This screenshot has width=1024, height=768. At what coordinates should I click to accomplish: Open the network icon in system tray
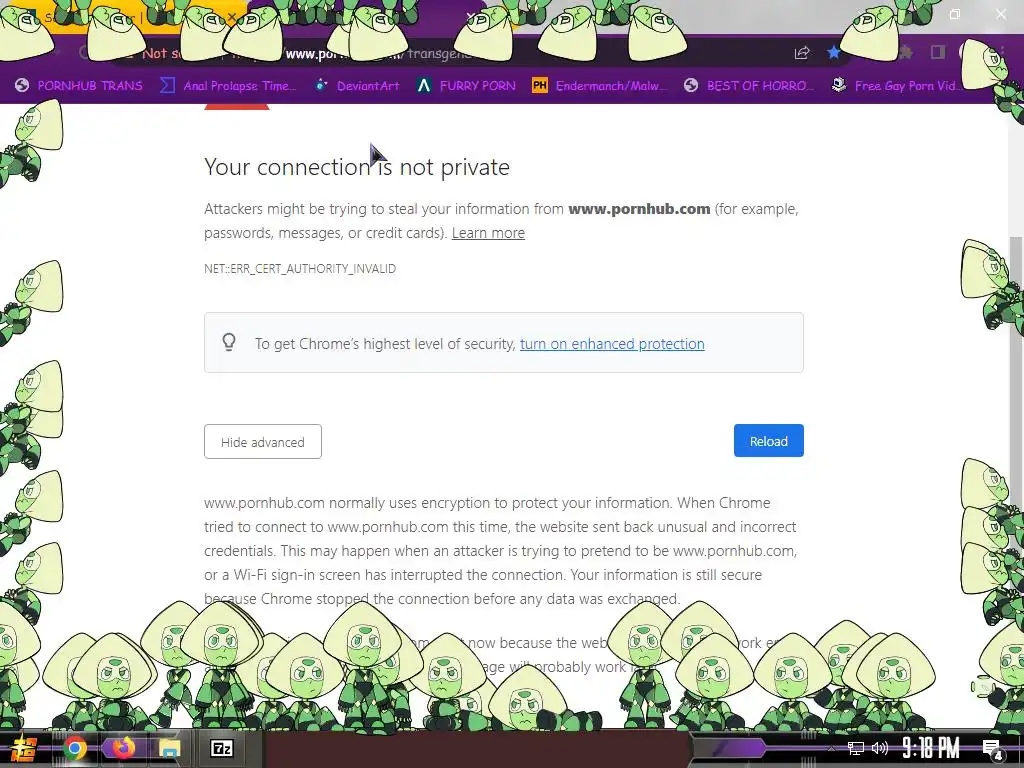pos(856,748)
